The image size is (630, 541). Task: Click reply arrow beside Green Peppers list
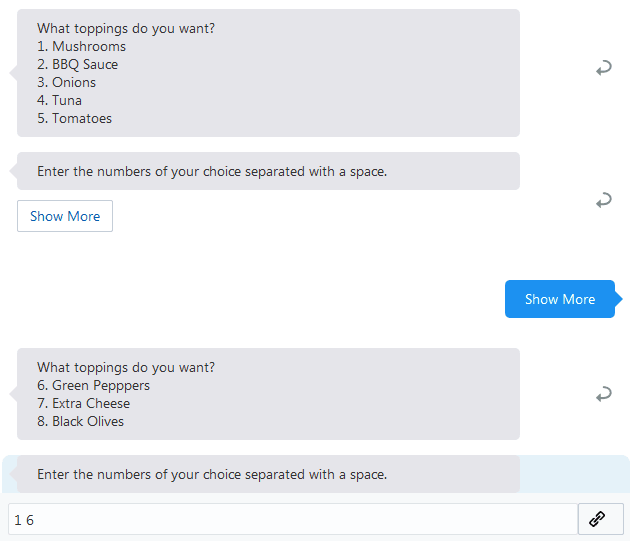603,393
